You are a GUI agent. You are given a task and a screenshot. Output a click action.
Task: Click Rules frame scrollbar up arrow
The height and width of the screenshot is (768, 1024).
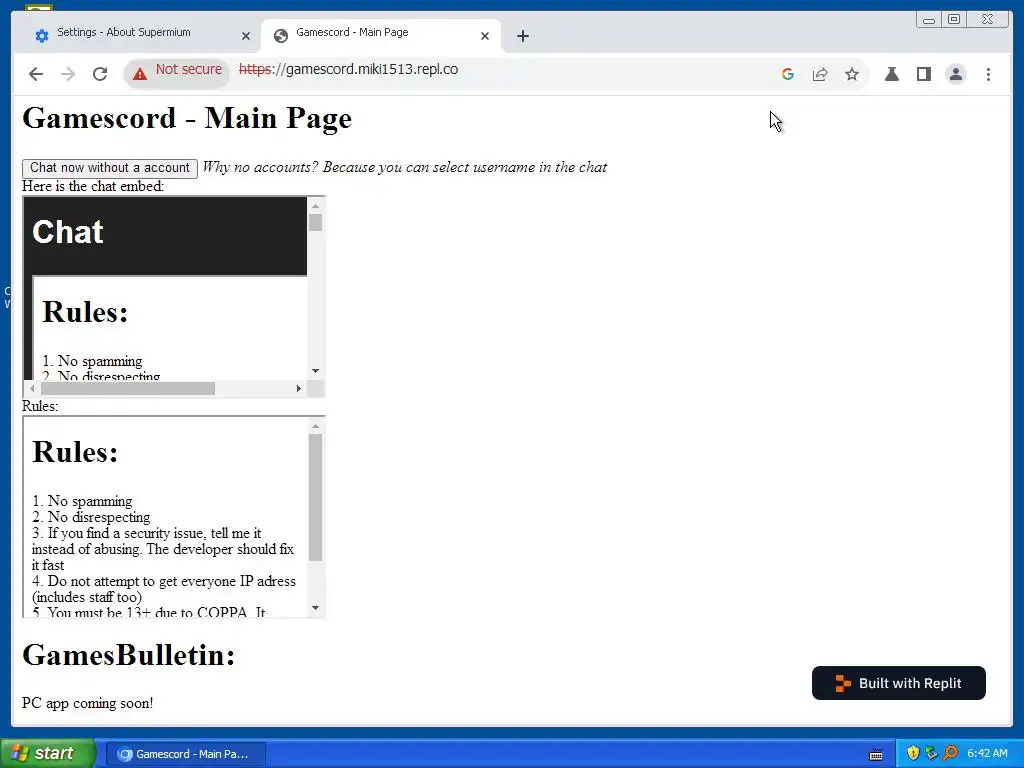[x=315, y=426]
